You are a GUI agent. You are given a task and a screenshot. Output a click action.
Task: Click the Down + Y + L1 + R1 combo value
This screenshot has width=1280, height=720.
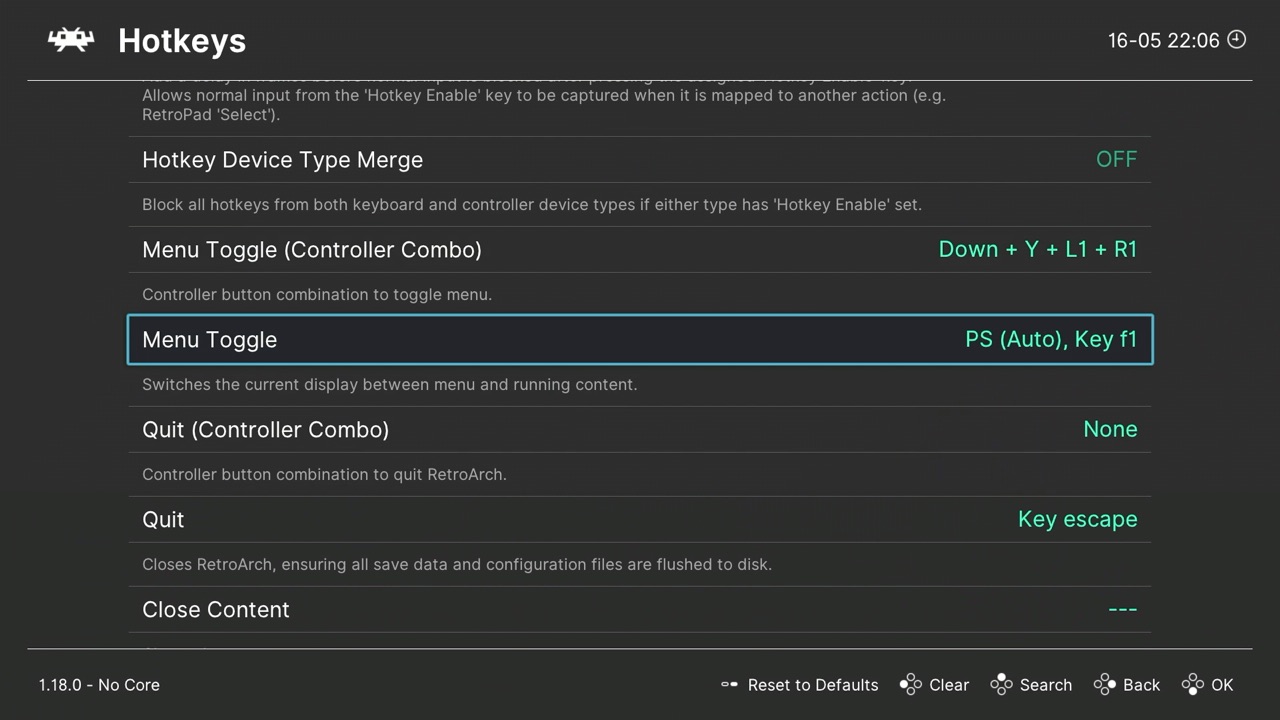coord(1038,249)
